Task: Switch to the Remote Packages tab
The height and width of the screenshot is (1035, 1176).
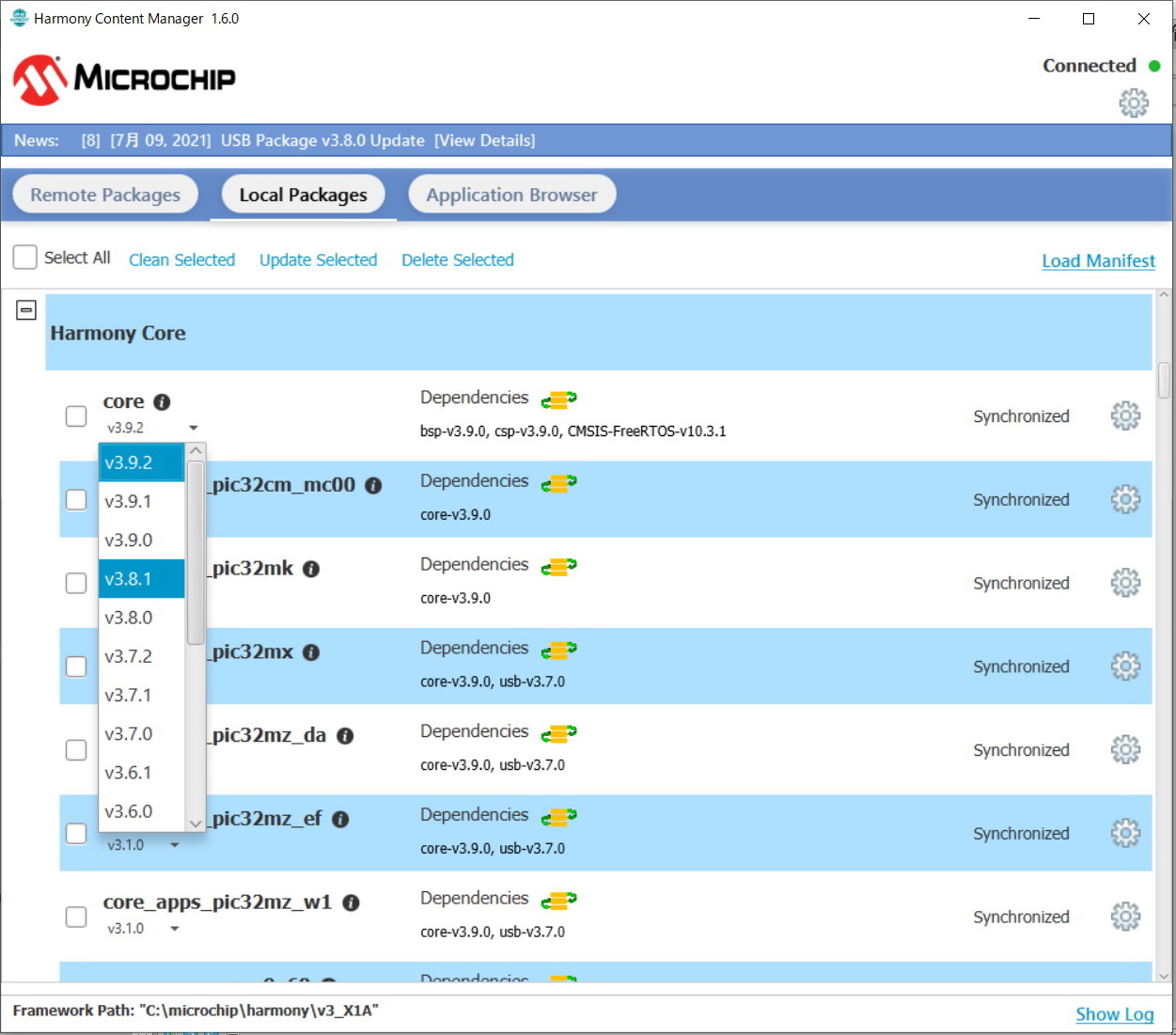Action: pos(105,195)
